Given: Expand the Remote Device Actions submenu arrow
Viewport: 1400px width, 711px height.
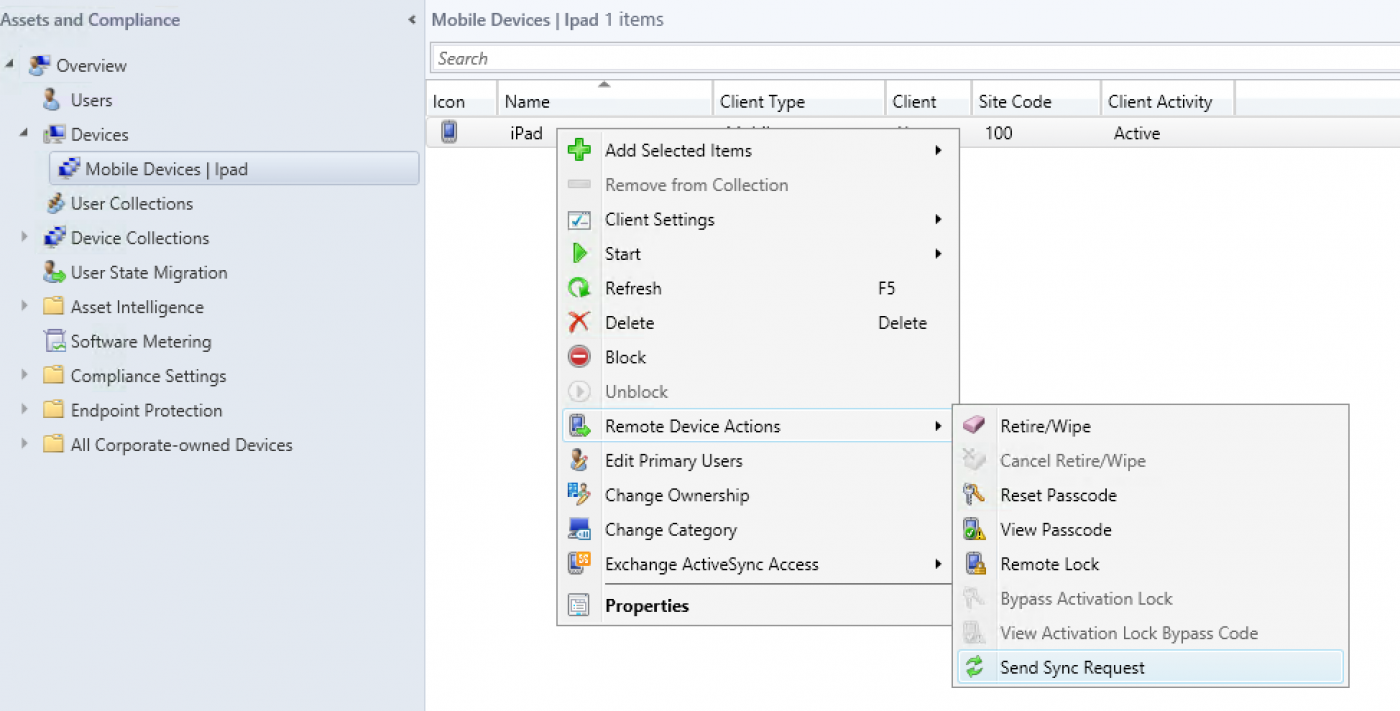Looking at the screenshot, I should click(x=937, y=425).
